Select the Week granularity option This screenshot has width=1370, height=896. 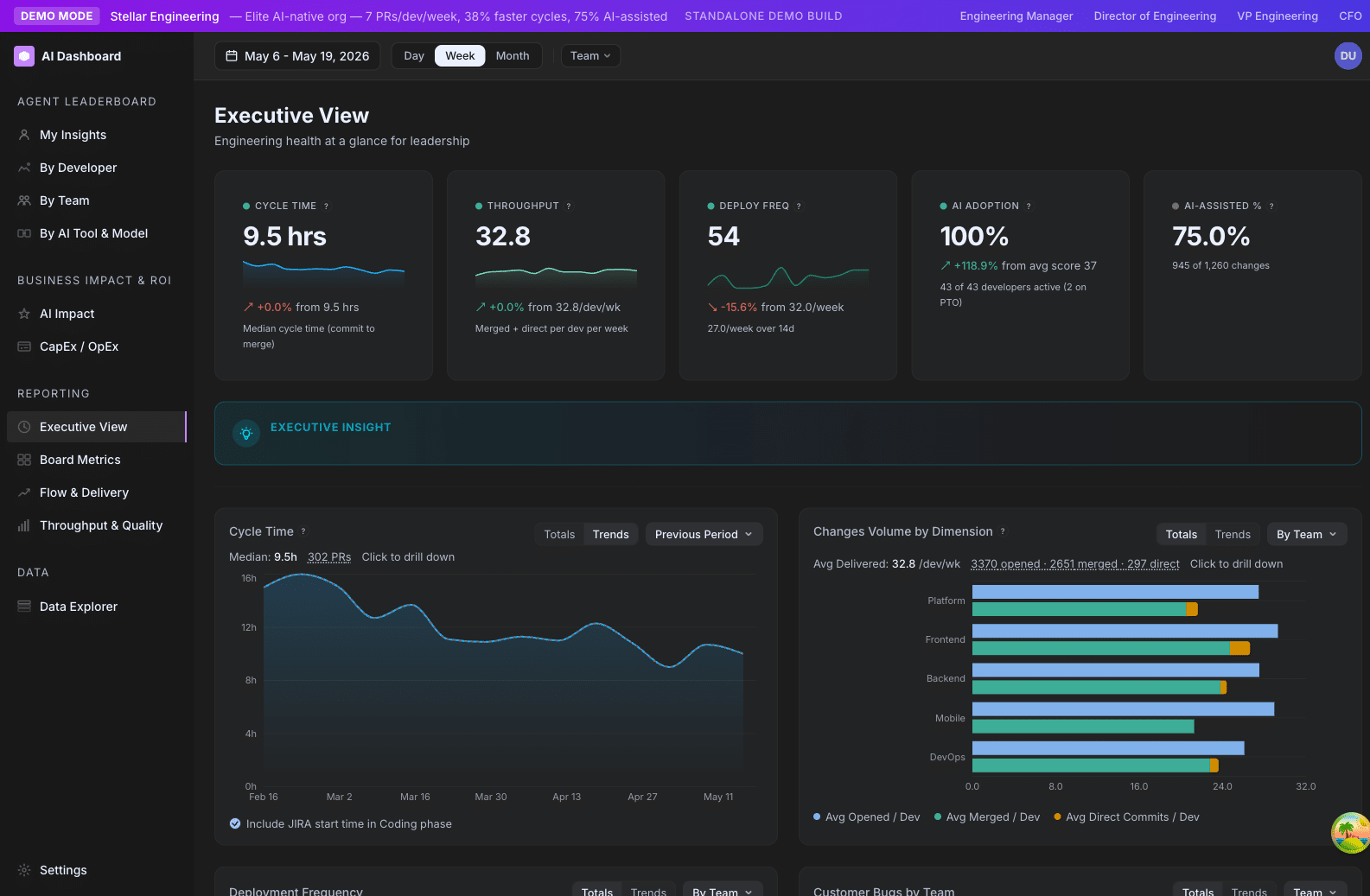tap(460, 56)
